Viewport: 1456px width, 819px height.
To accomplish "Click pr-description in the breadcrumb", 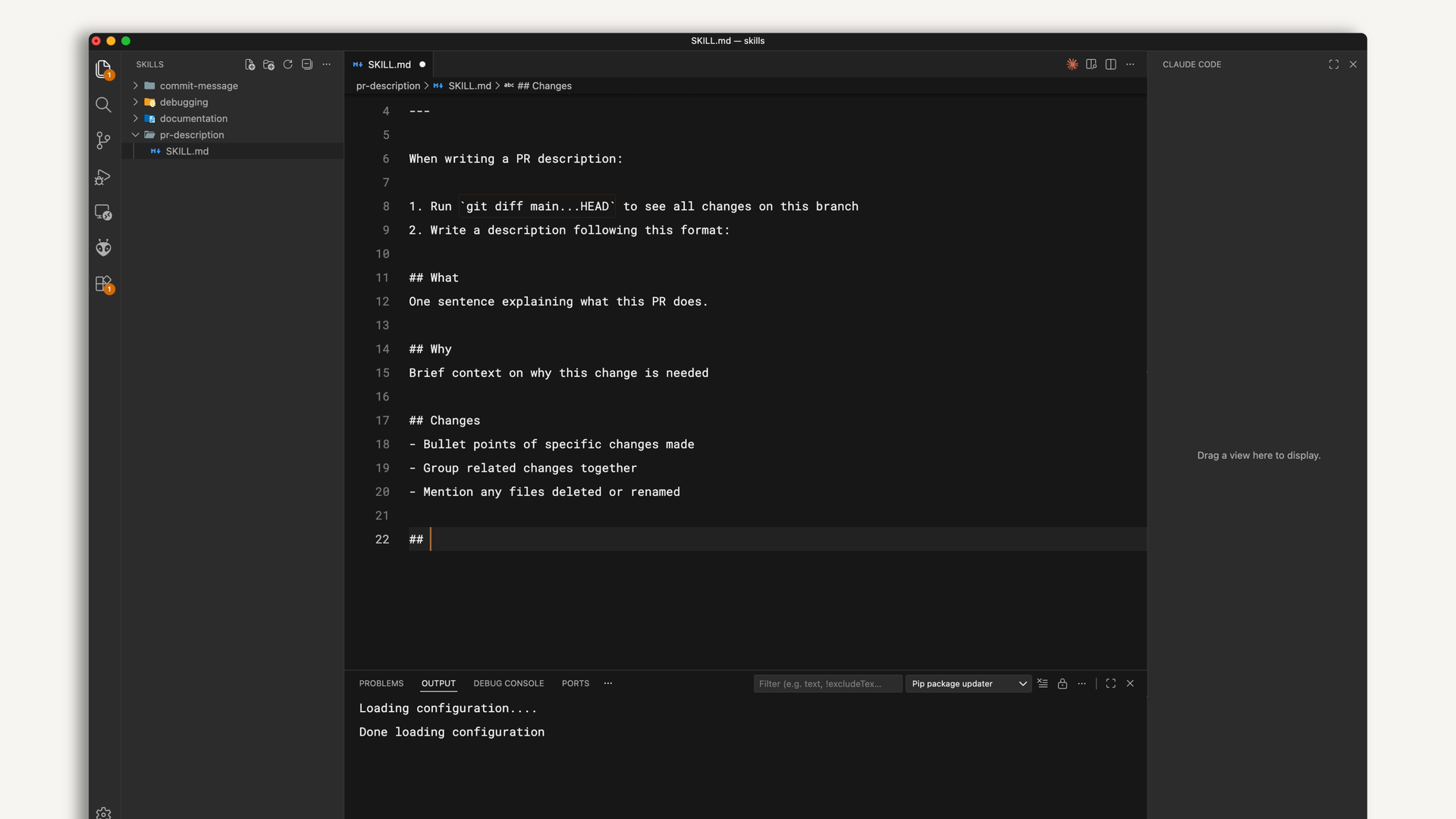I will [x=388, y=86].
